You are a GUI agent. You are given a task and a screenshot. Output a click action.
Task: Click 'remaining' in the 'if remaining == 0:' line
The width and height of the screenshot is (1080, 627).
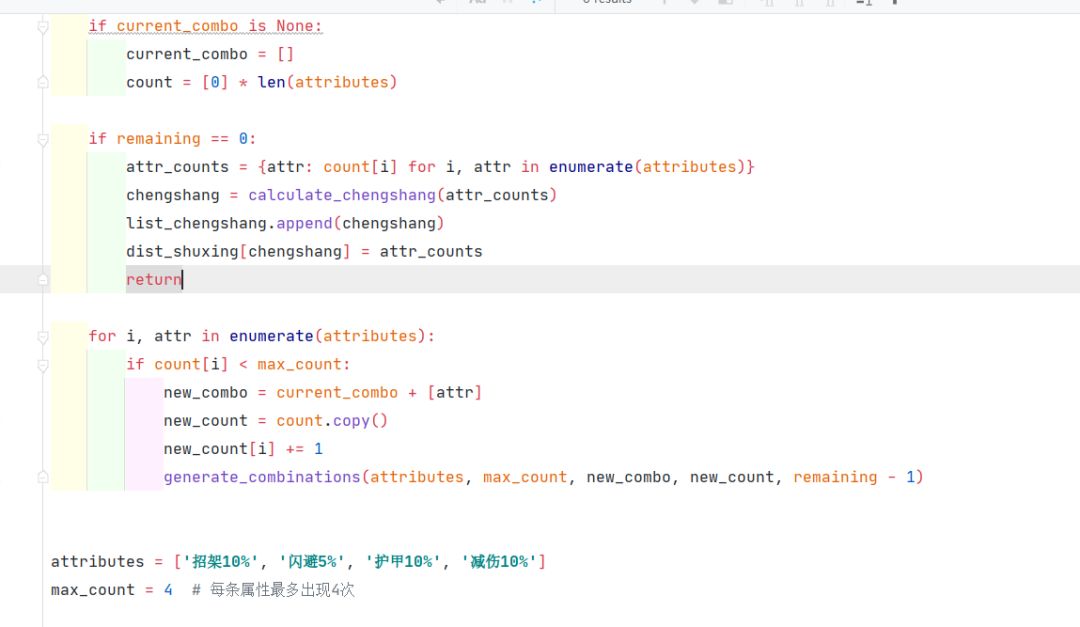(158, 139)
